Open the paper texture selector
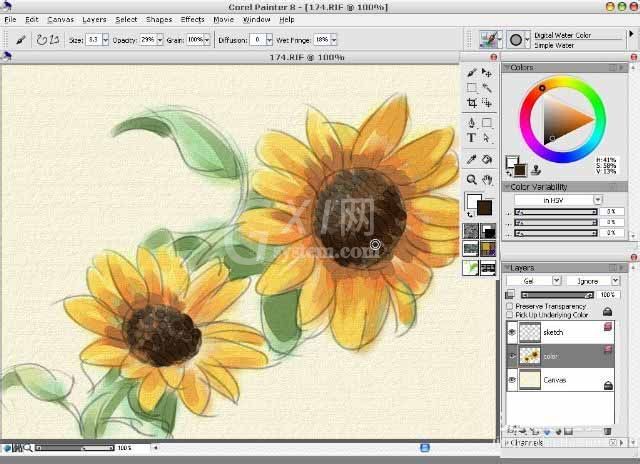This screenshot has height=464, width=640. [x=471, y=231]
